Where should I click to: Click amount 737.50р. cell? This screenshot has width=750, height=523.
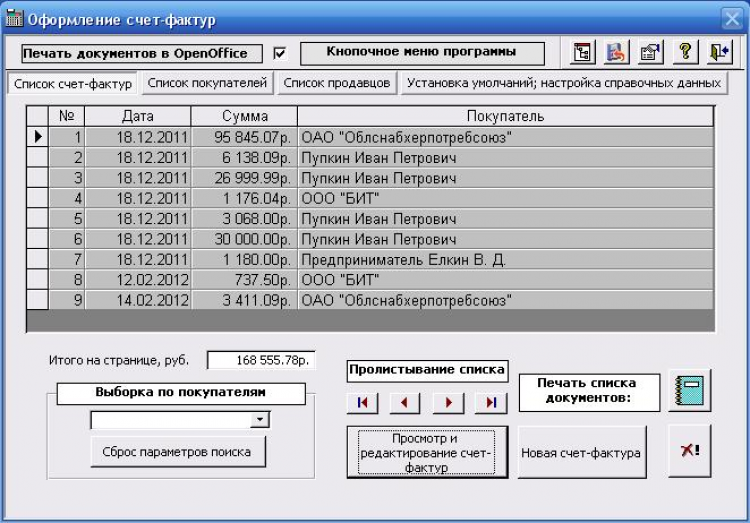point(244,280)
